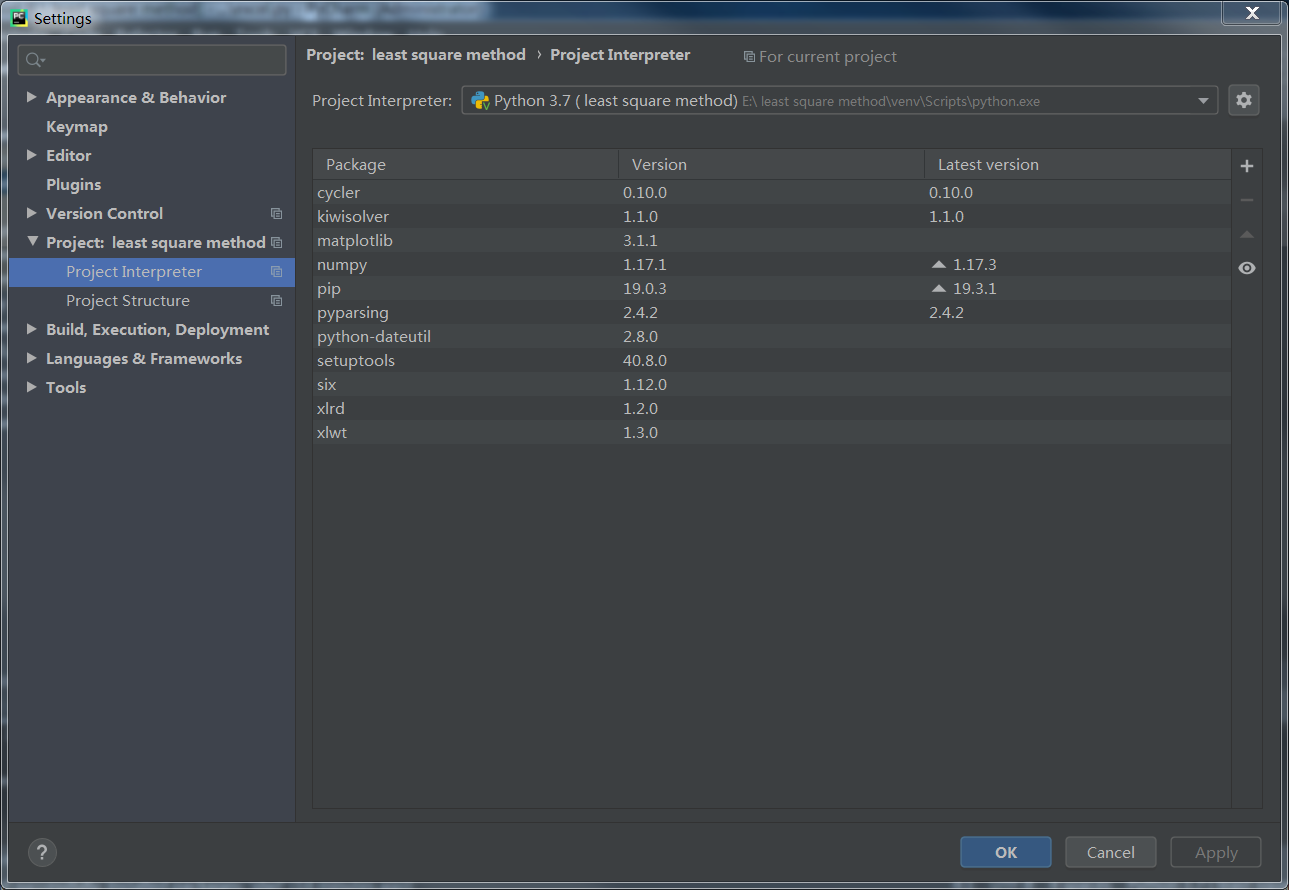Viewport: 1289px width, 890px height.
Task: Expand the Version Control section
Action: pos(32,213)
